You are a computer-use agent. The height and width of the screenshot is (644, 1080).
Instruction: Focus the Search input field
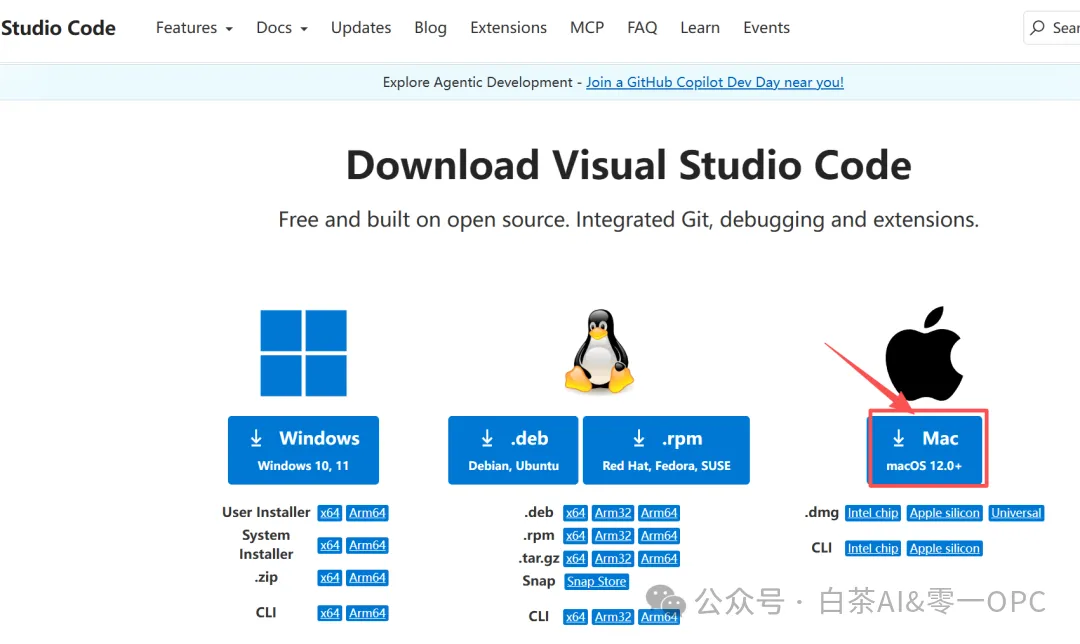1052,28
